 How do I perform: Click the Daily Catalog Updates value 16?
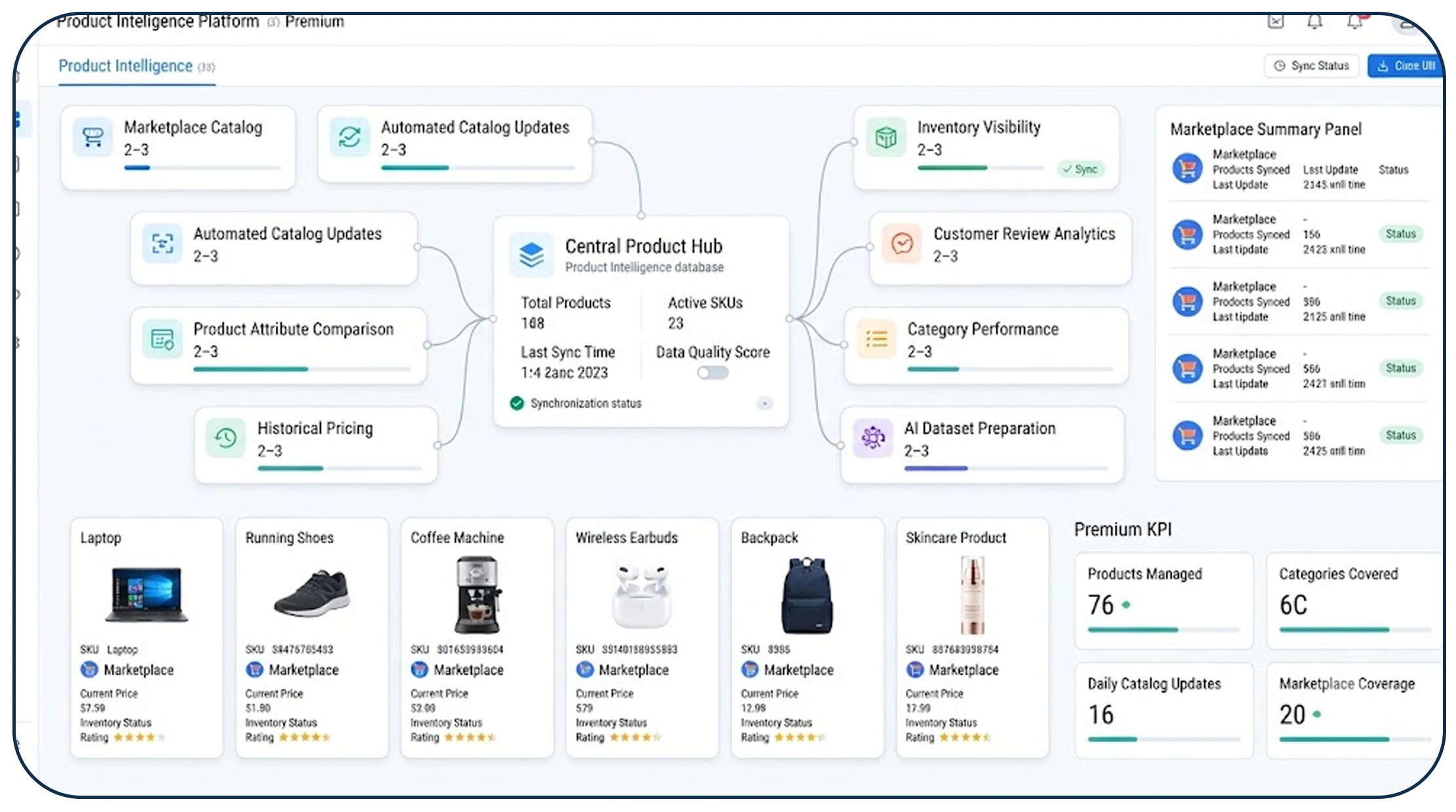(1101, 714)
